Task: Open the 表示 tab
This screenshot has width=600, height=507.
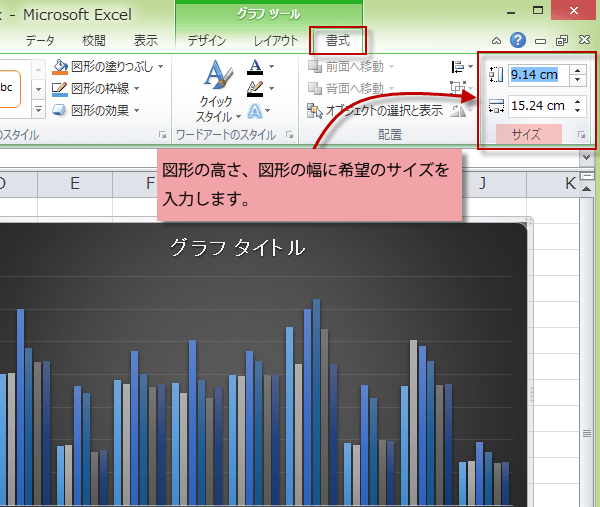Action: pos(145,40)
